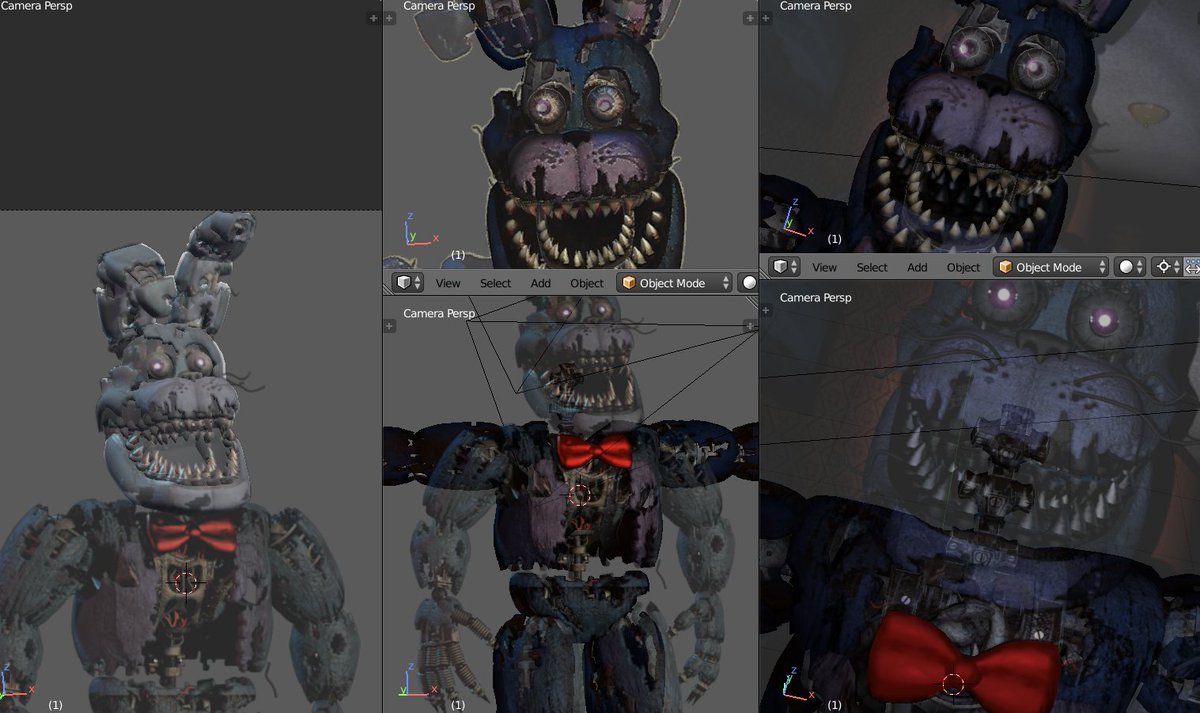Open Select menu in middle viewport header
This screenshot has height=713, width=1200.
[x=495, y=283]
